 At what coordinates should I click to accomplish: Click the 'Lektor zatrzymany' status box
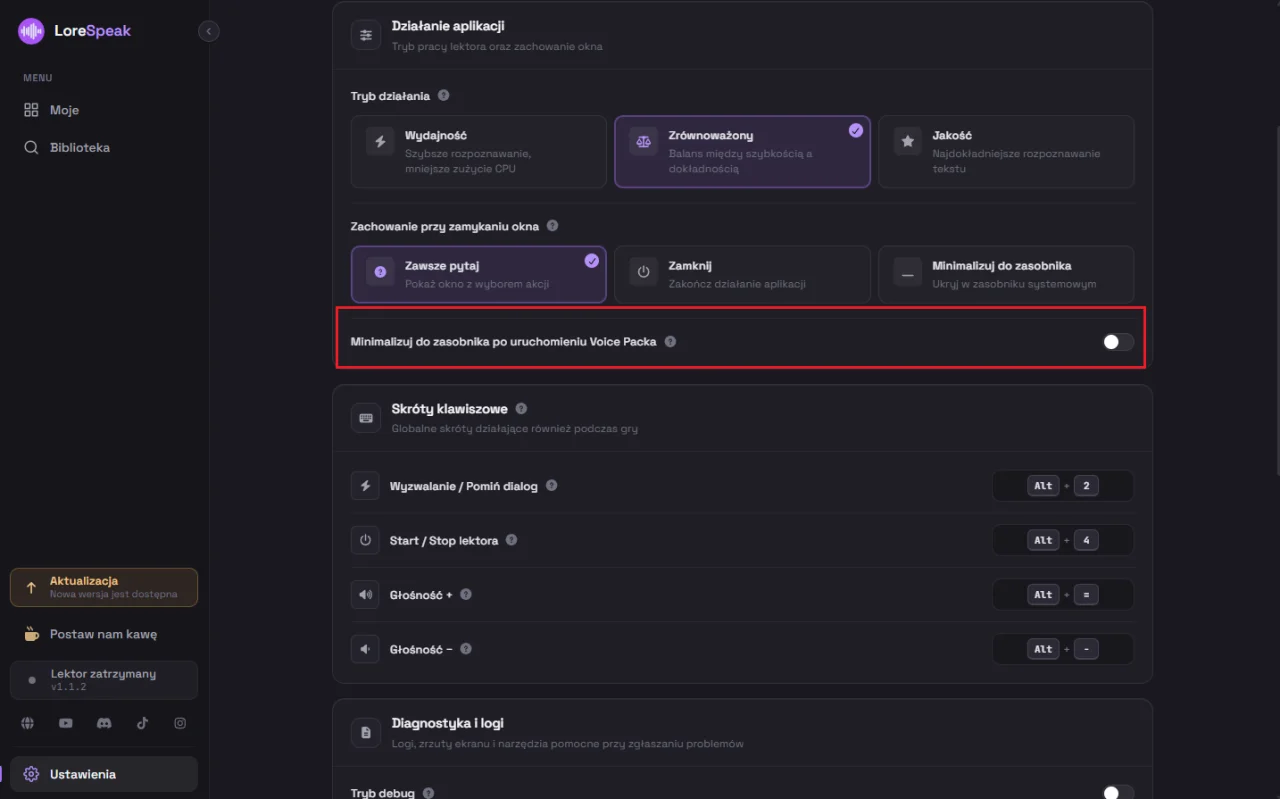tap(104, 680)
